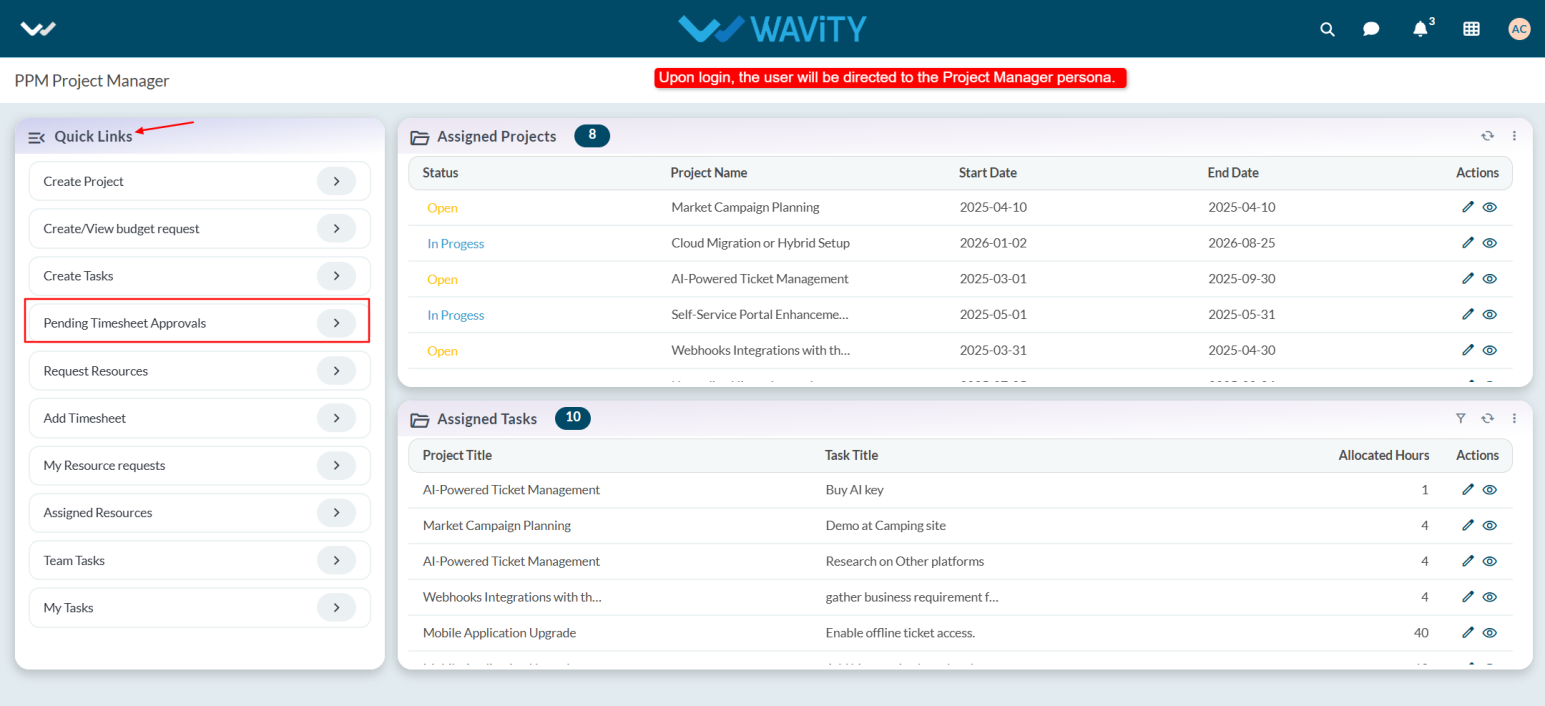The width and height of the screenshot is (1545, 706).
Task: Select Assigned Resources quick link
Action: (200, 513)
